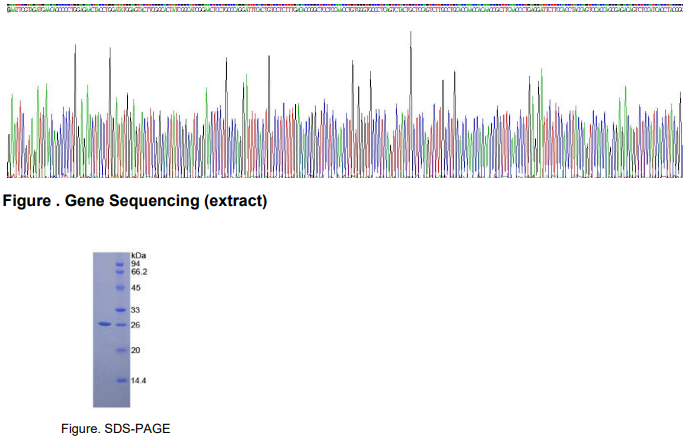This screenshot has height=441, width=689.
Task: Click the 20 kDa marker label
Action: click(x=136, y=350)
